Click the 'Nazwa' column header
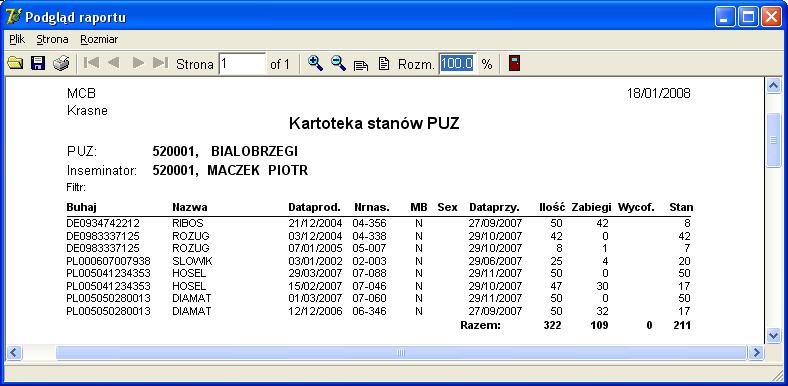788x386 pixels. point(189,207)
